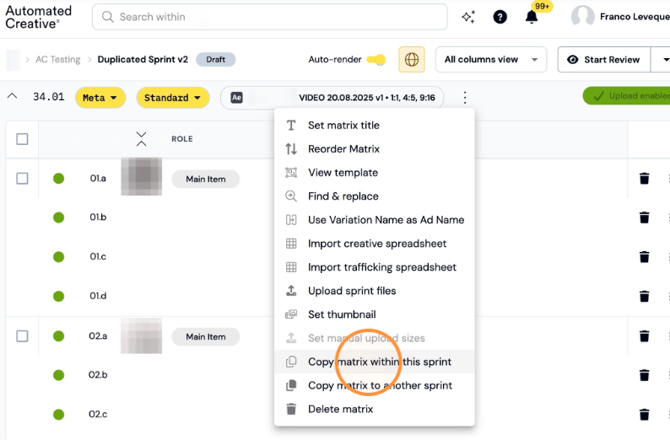
Task: Click the Draft status badge
Action: click(x=215, y=59)
